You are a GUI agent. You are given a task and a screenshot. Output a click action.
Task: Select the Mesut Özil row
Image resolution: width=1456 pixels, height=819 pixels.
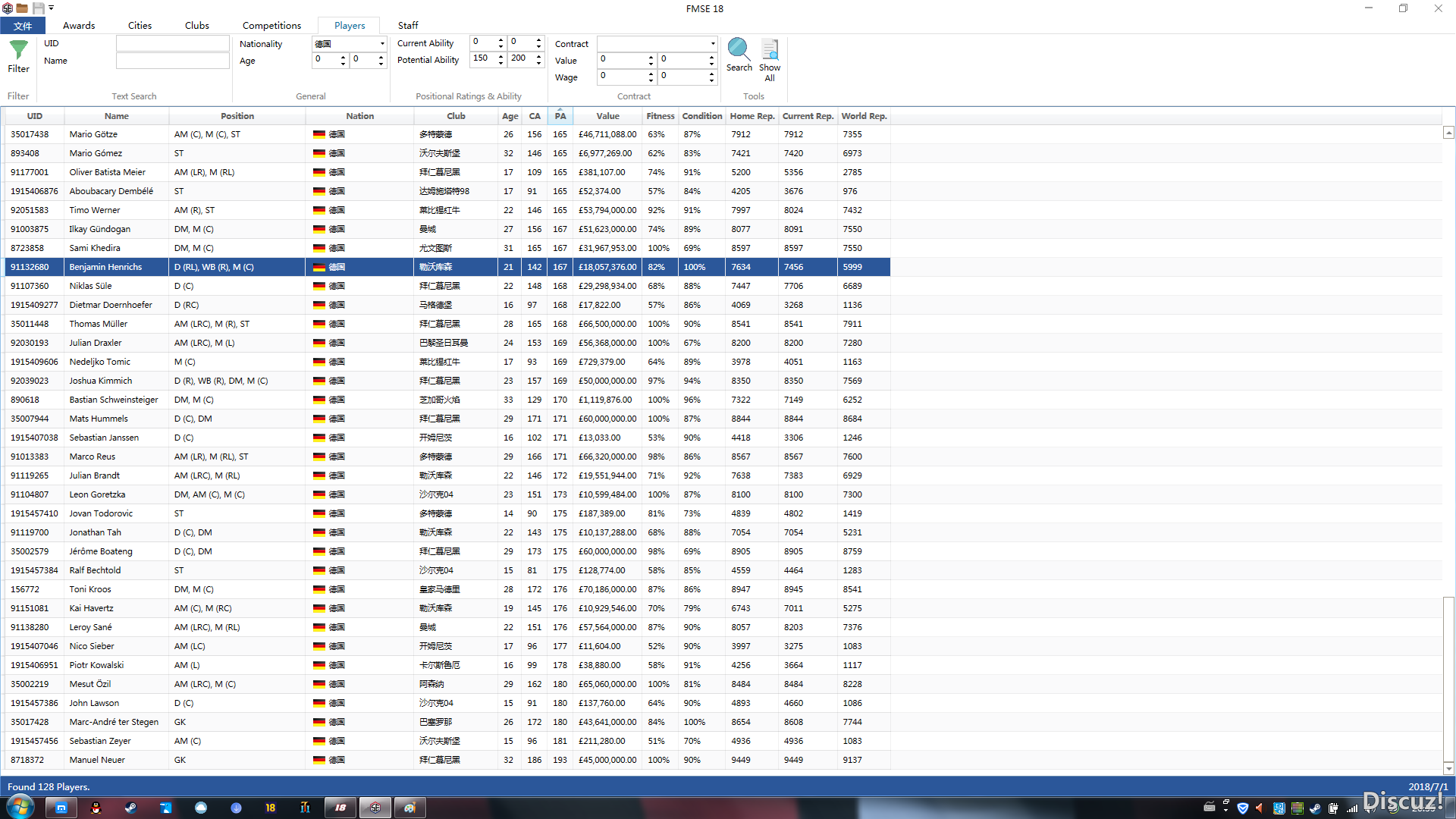coord(447,684)
